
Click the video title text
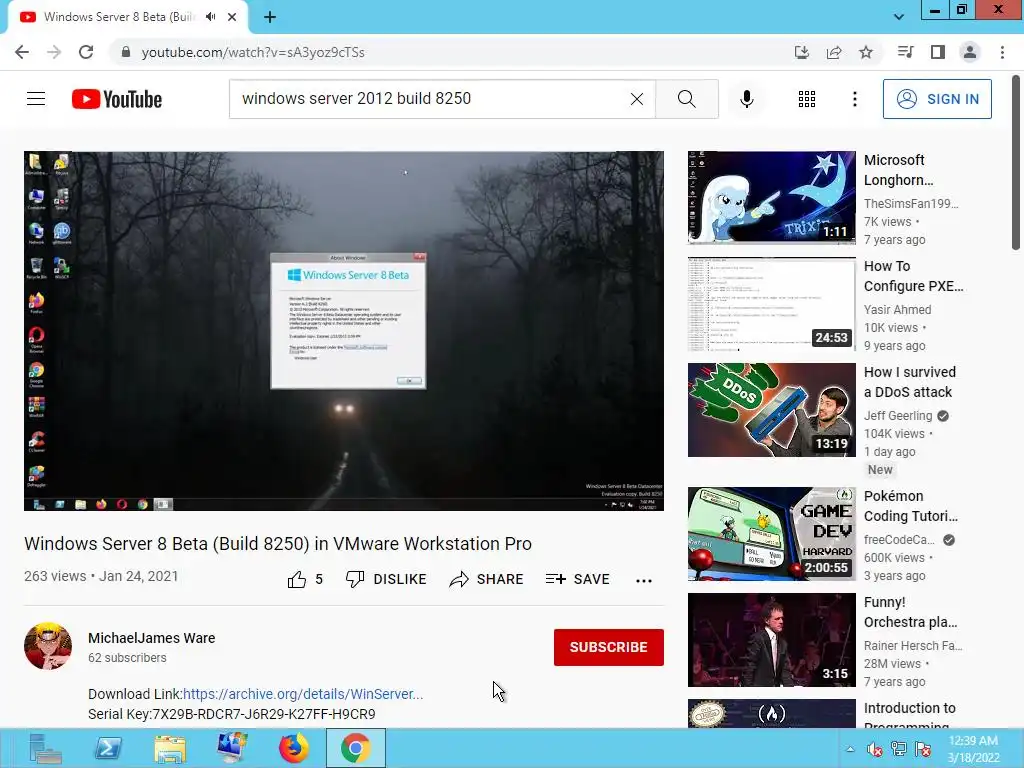(x=278, y=543)
